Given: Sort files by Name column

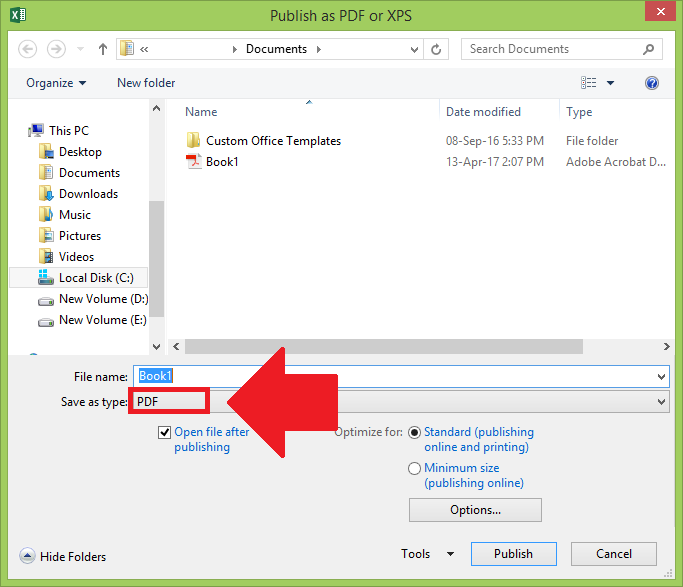Looking at the screenshot, I should 201,112.
